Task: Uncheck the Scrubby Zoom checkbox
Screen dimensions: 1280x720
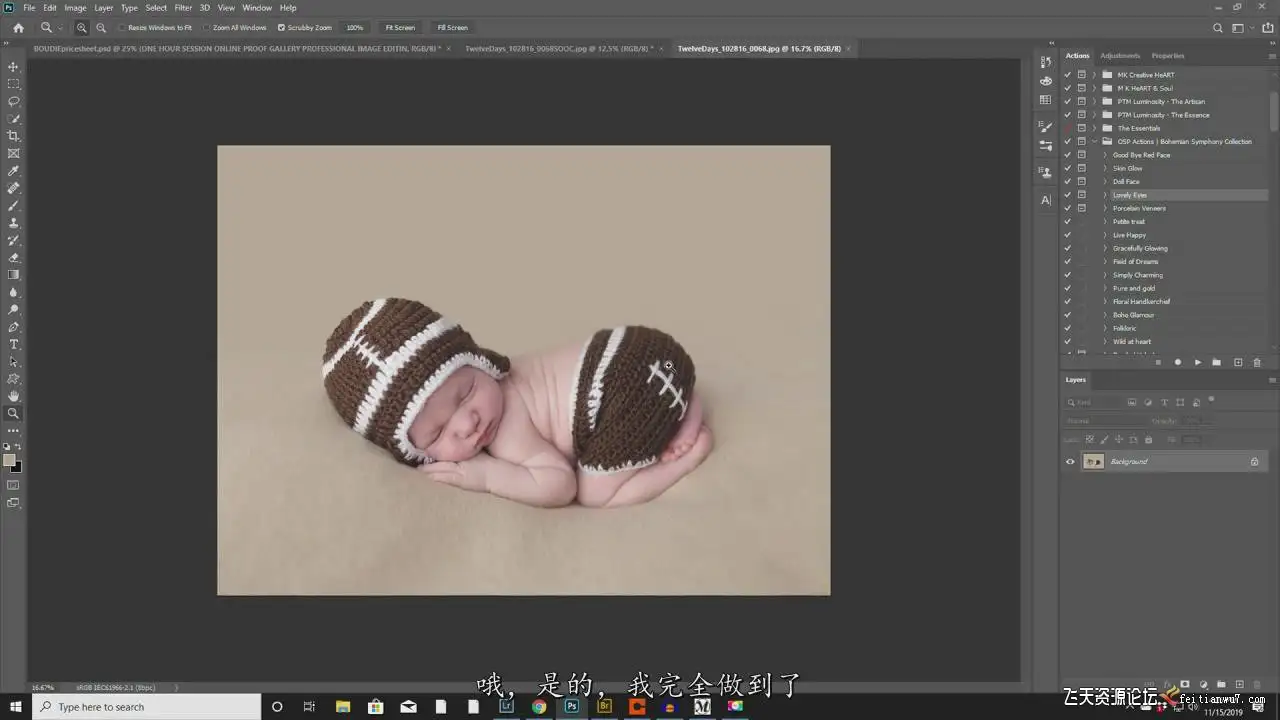Action: click(281, 28)
